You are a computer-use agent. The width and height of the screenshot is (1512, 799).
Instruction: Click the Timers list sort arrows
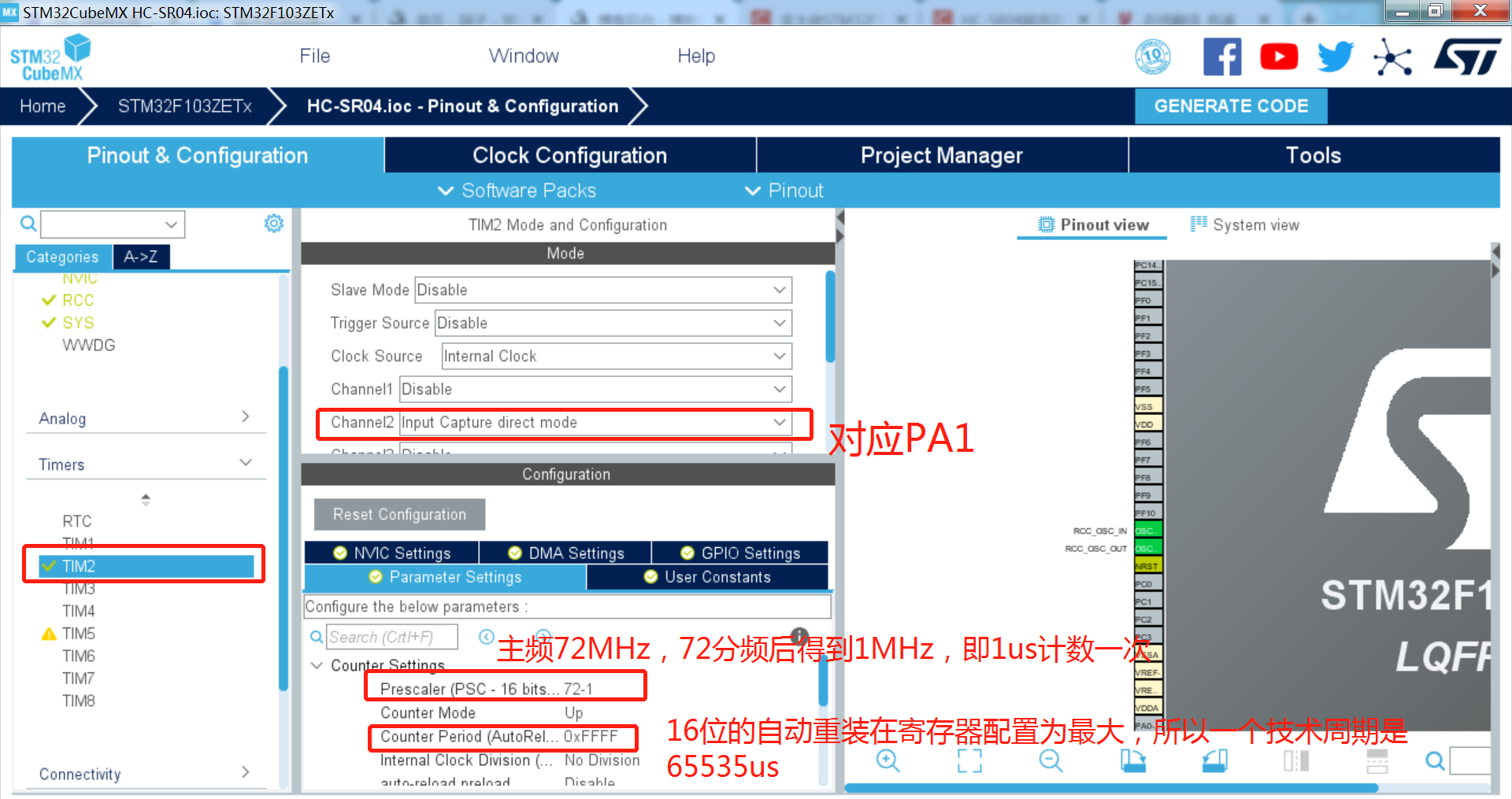(146, 499)
